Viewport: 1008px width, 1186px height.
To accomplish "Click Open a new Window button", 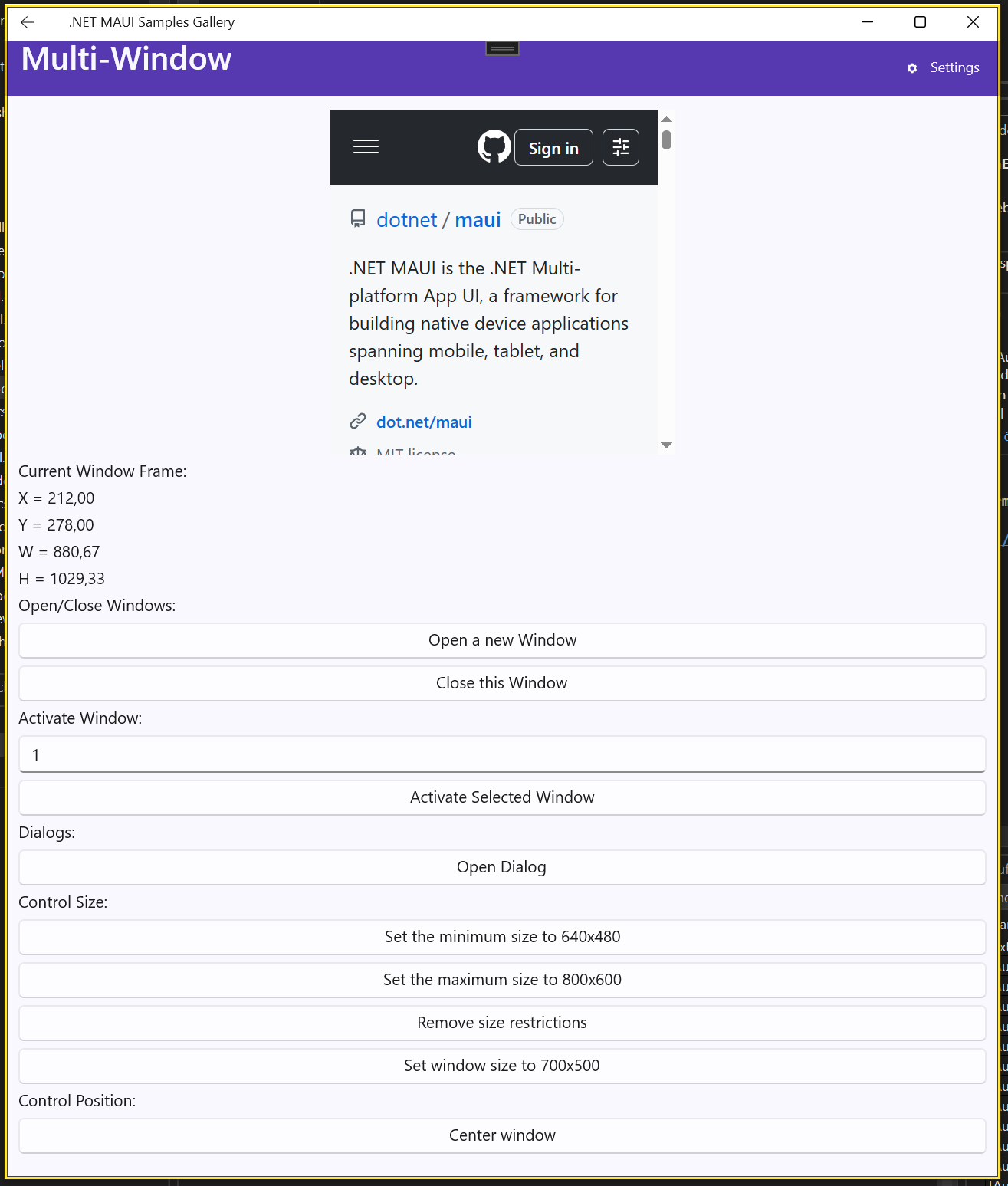I will pos(502,640).
